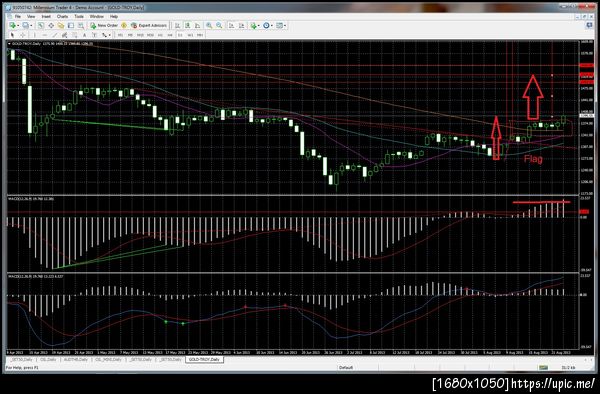600x394 pixels.
Task: Set timeframe to M15
Action: [140, 35]
